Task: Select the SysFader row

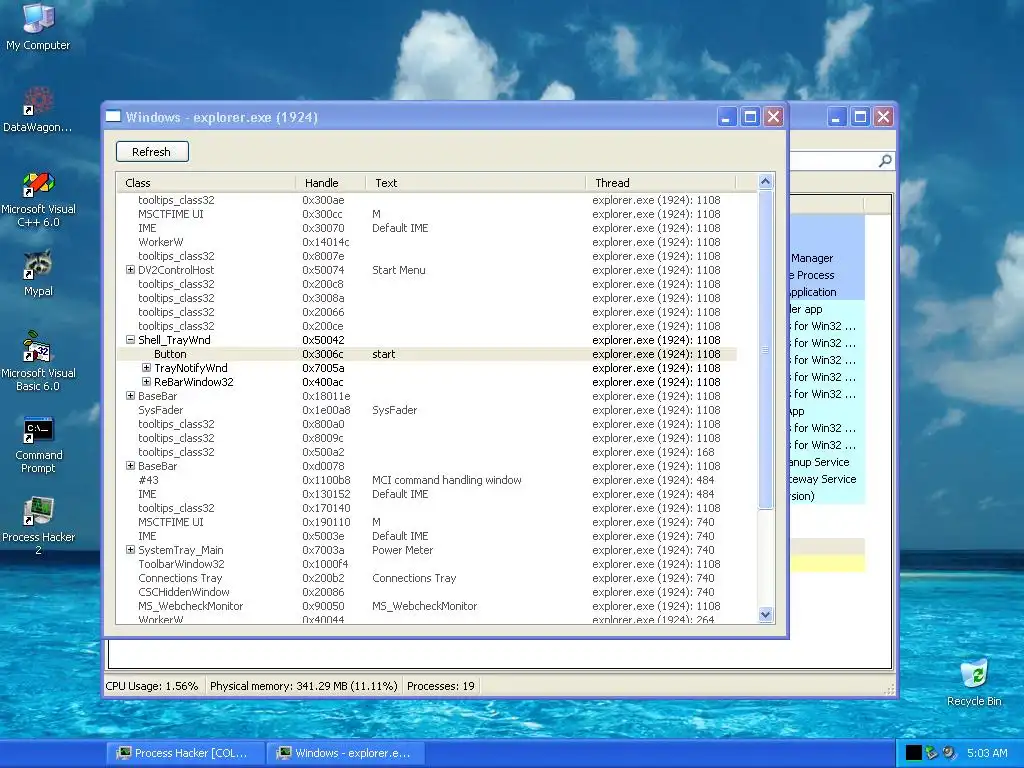Action: click(427, 410)
